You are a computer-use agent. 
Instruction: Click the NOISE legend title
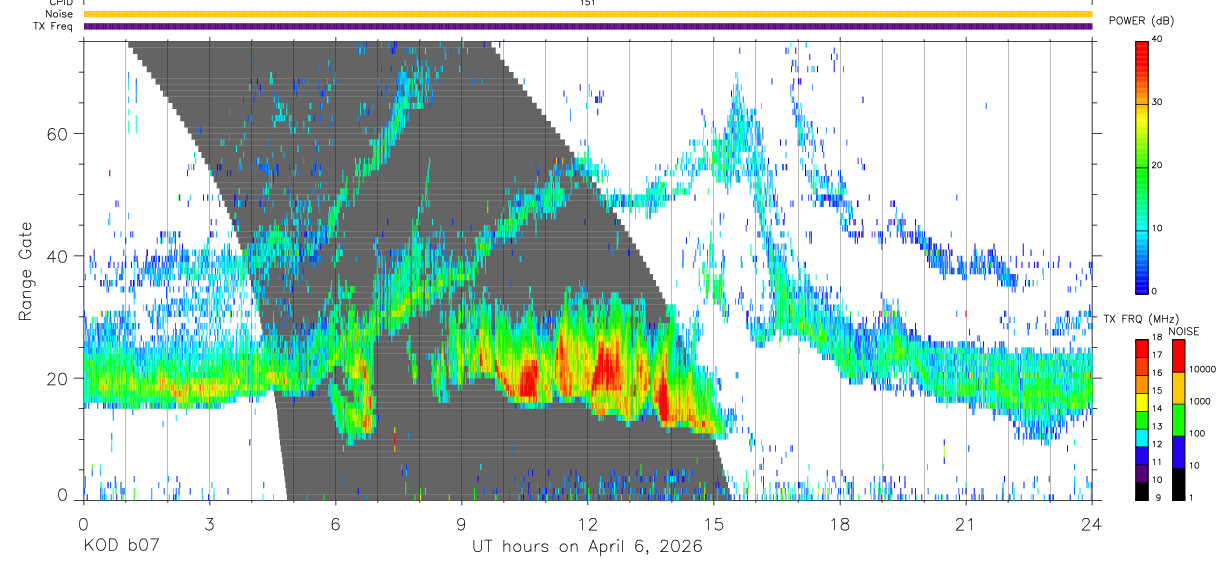[1184, 331]
